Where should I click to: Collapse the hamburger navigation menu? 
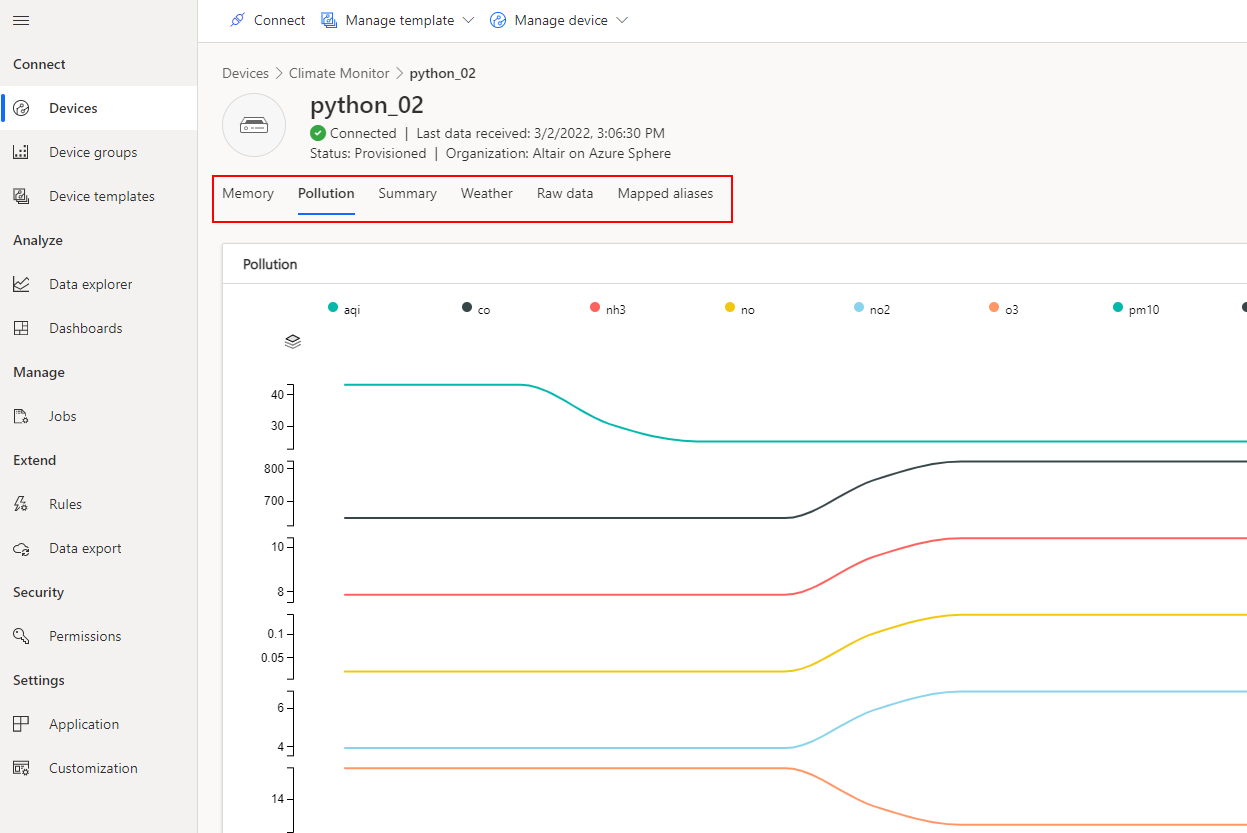pyautogui.click(x=21, y=20)
